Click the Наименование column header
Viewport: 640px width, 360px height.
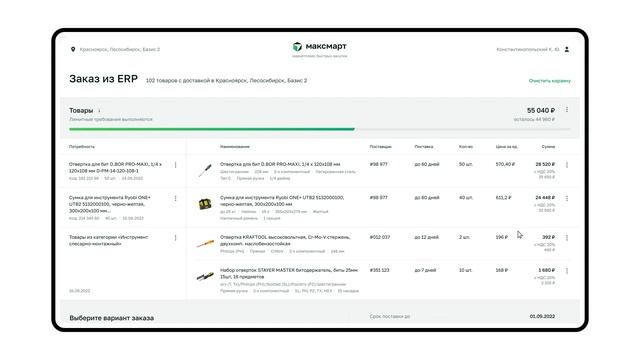click(235, 147)
